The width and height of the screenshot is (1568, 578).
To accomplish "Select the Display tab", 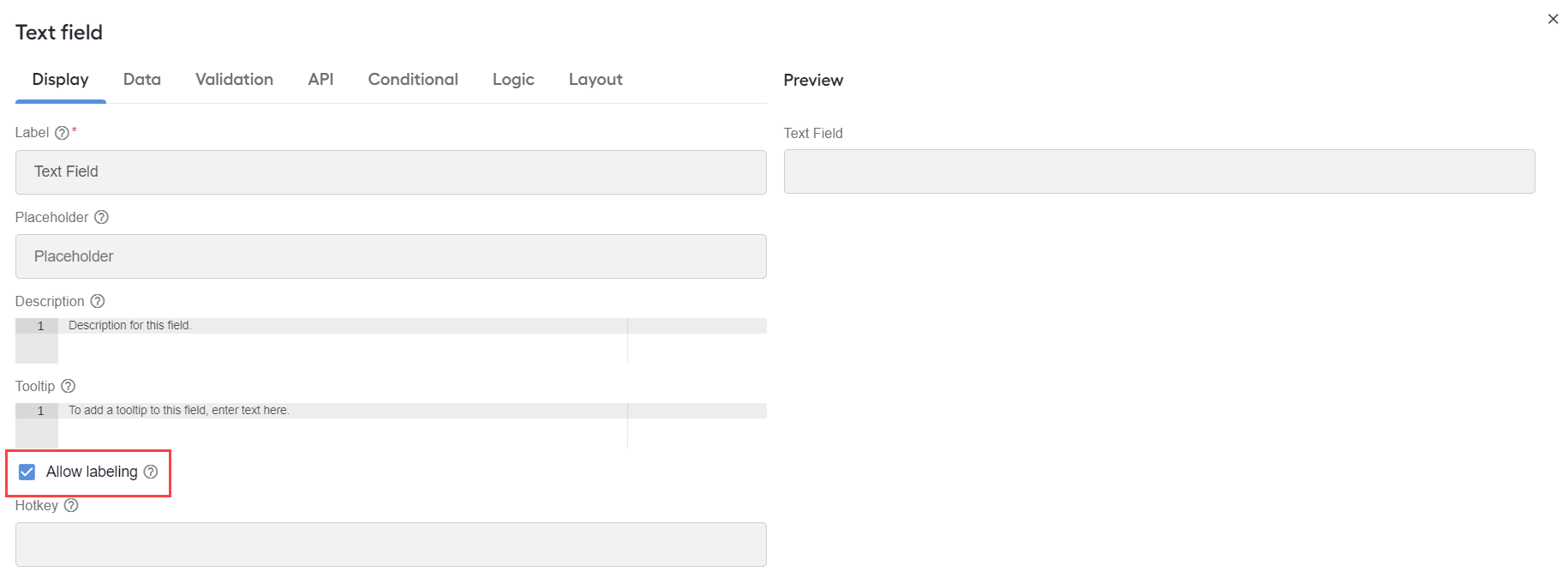I will [x=60, y=80].
